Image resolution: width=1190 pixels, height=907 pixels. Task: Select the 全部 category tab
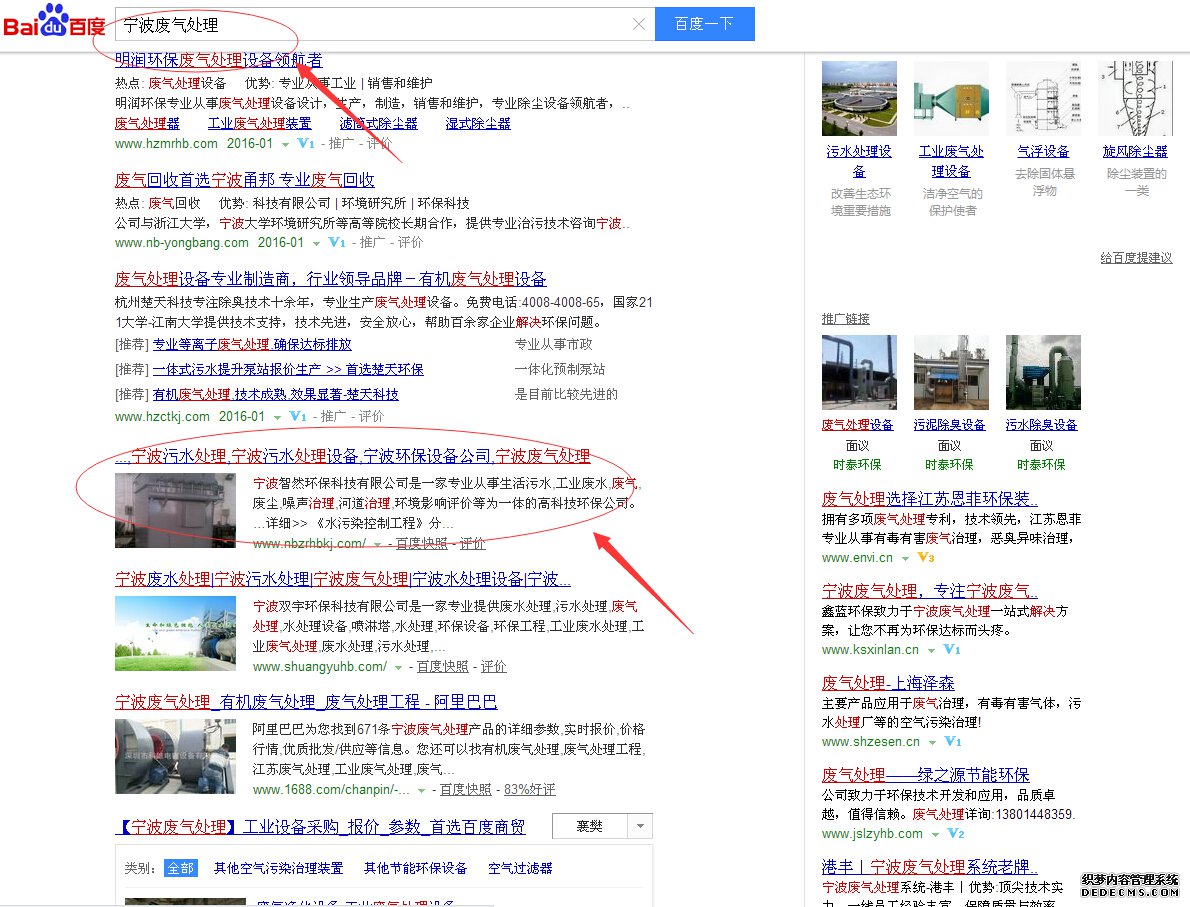tap(181, 868)
